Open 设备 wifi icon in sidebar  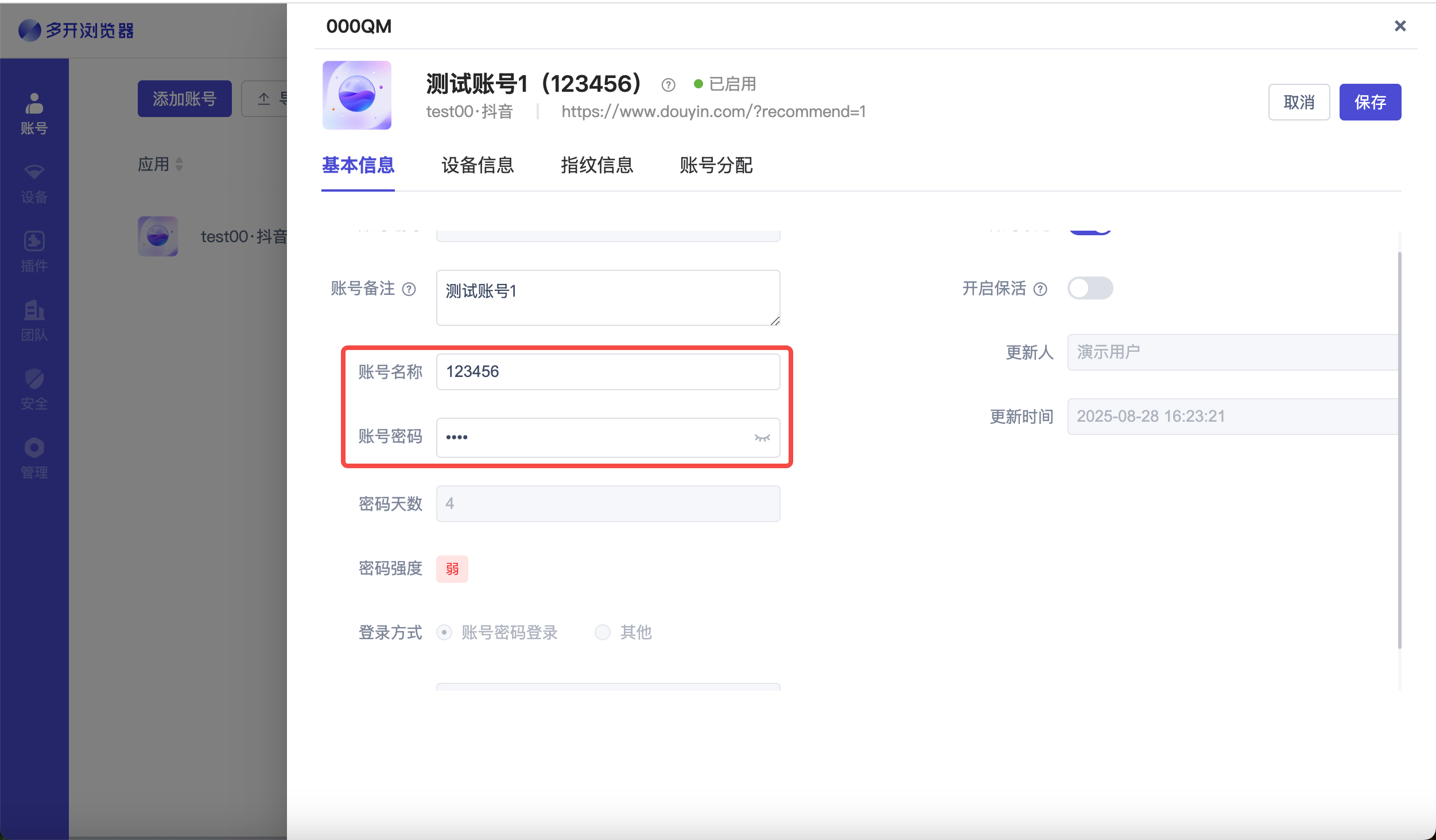[34, 172]
